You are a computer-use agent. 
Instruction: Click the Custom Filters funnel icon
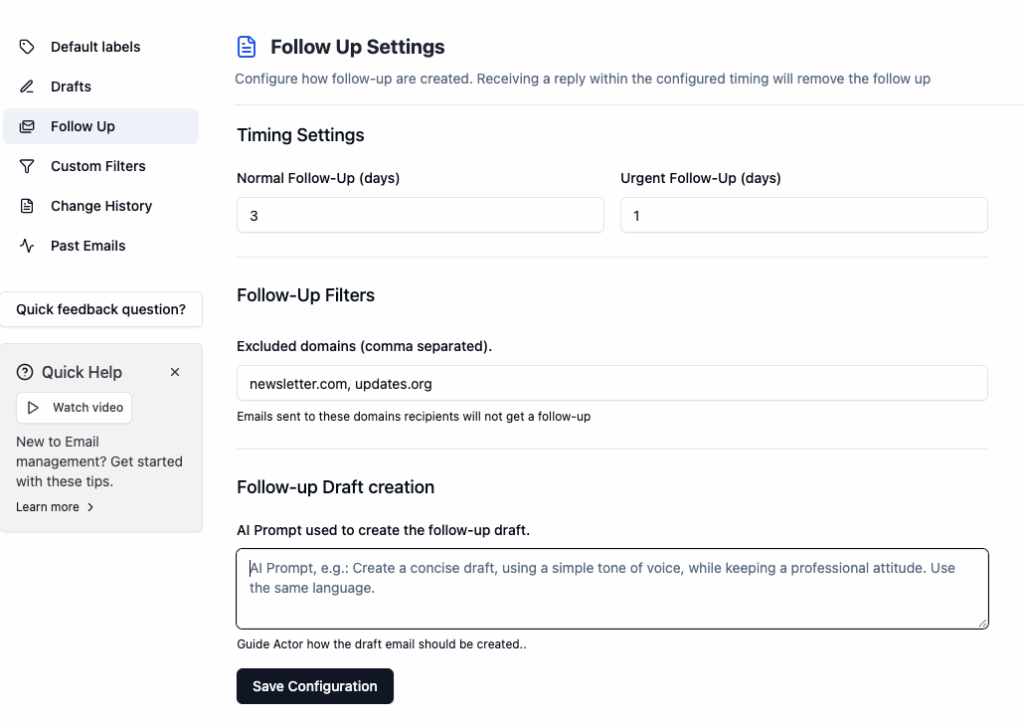coord(27,166)
